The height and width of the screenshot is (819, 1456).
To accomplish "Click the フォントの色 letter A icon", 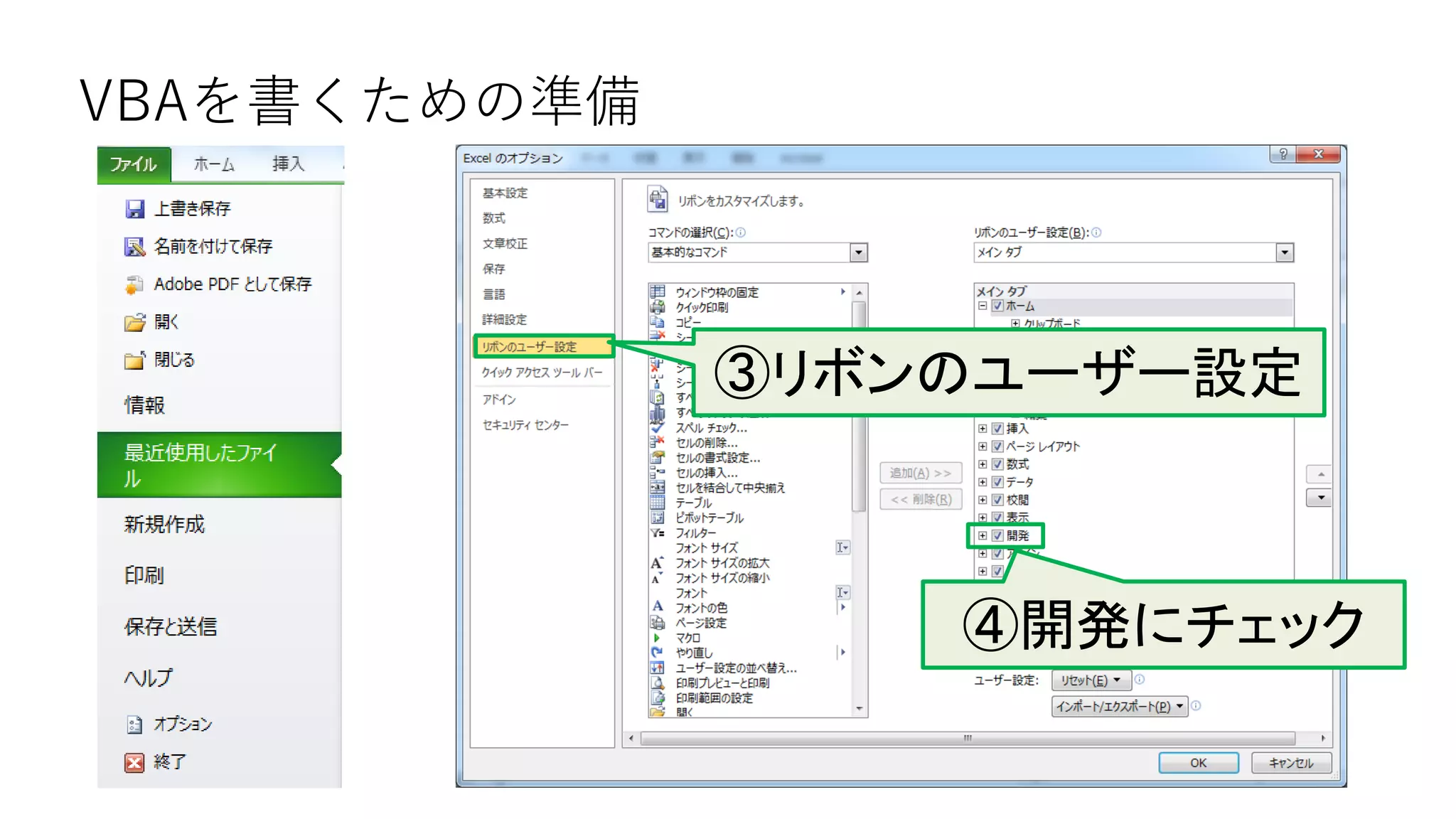I will [x=658, y=607].
